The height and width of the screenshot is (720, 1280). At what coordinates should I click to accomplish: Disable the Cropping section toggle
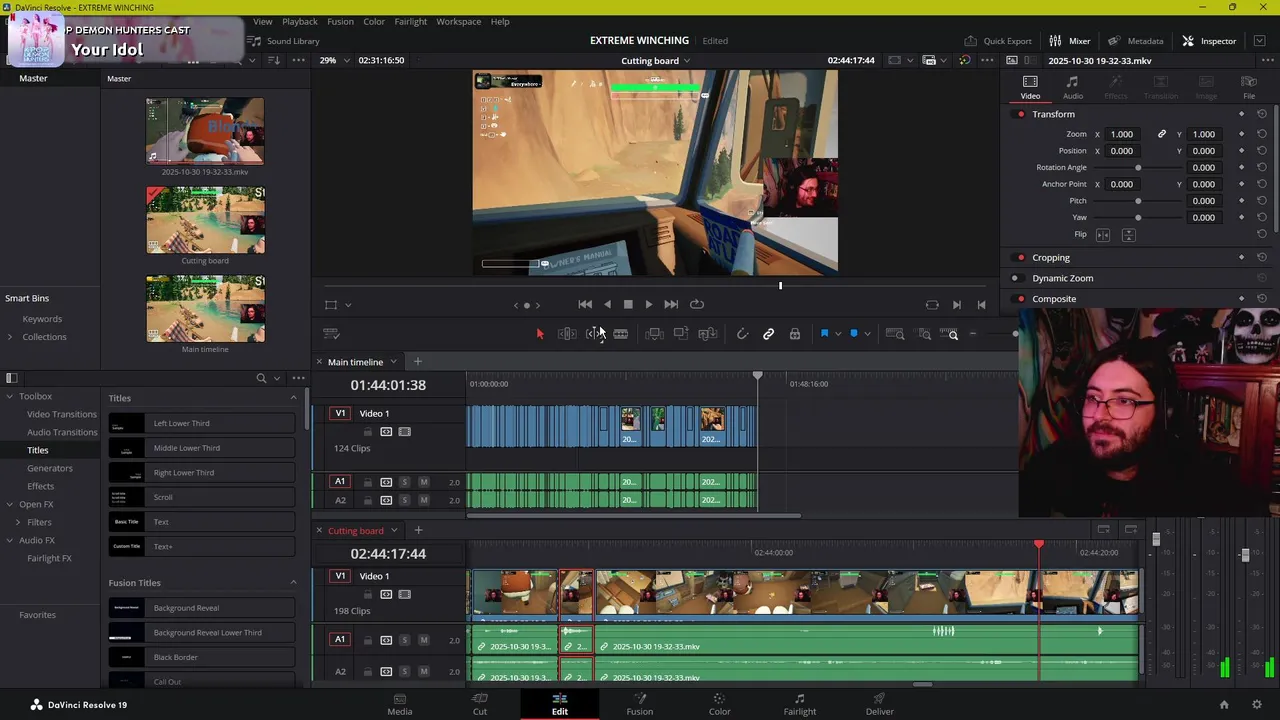pyautogui.click(x=1020, y=258)
